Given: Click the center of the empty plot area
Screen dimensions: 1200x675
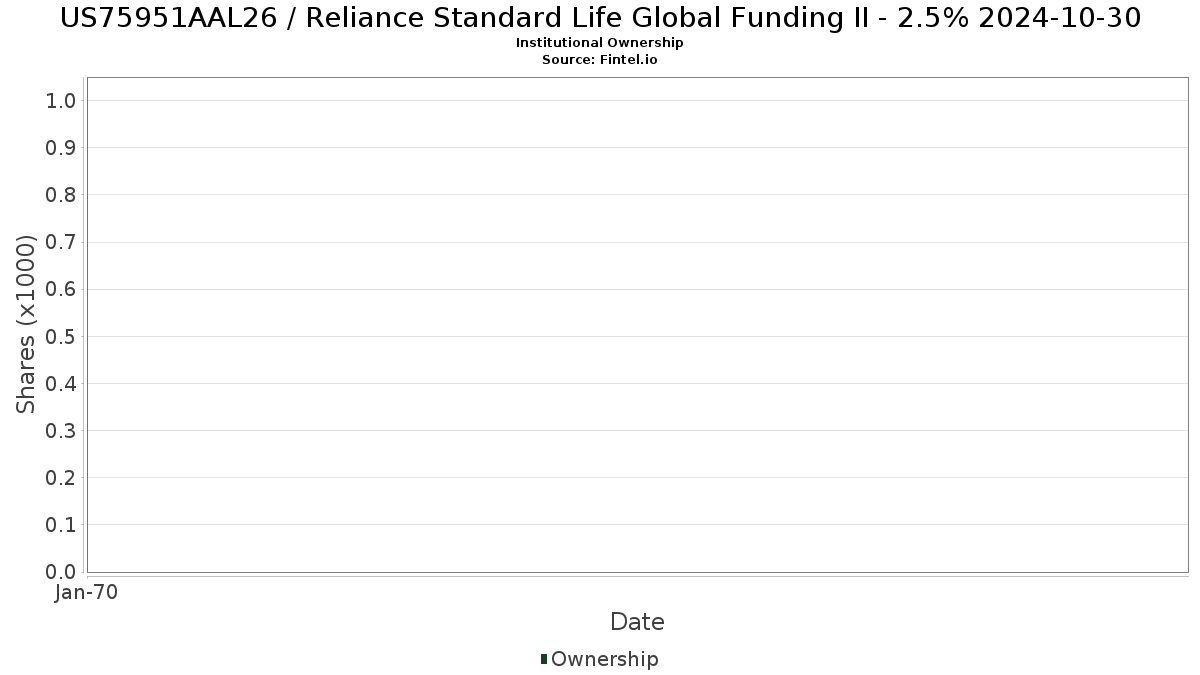Looking at the screenshot, I should point(637,325).
